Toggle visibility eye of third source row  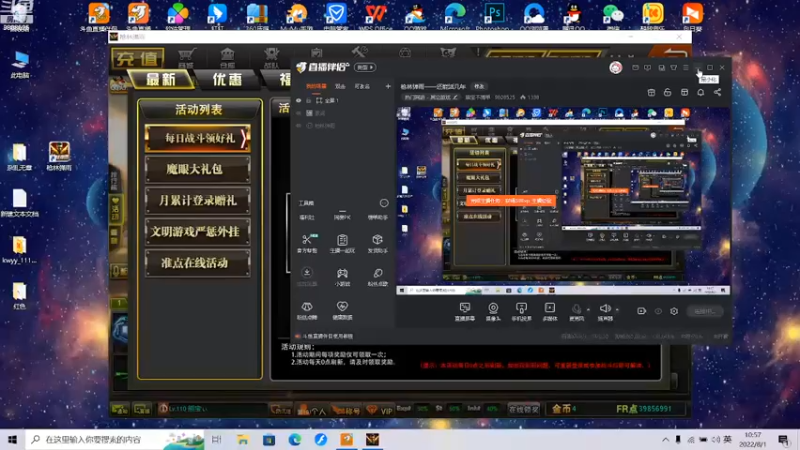coord(298,126)
